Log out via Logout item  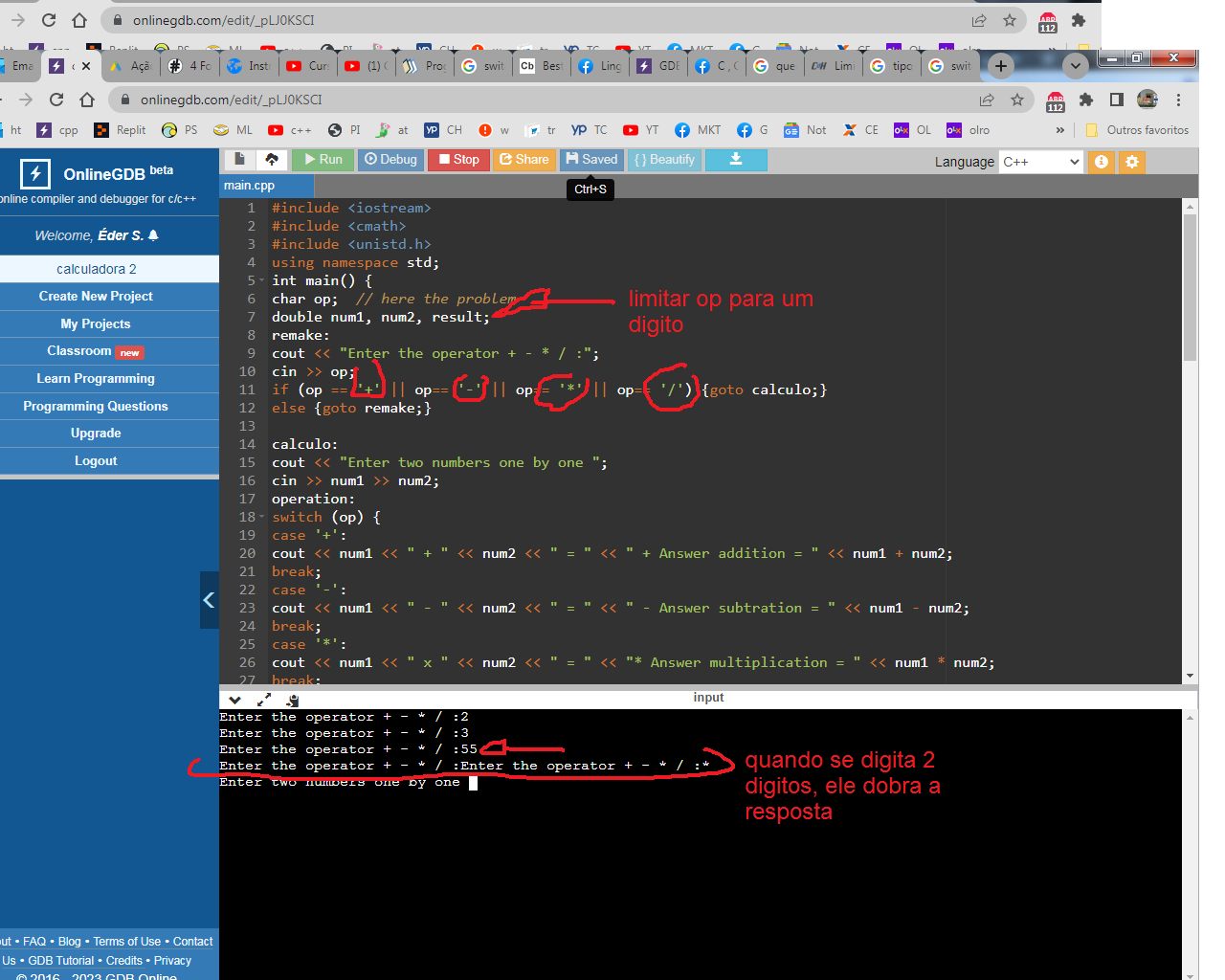click(x=96, y=461)
